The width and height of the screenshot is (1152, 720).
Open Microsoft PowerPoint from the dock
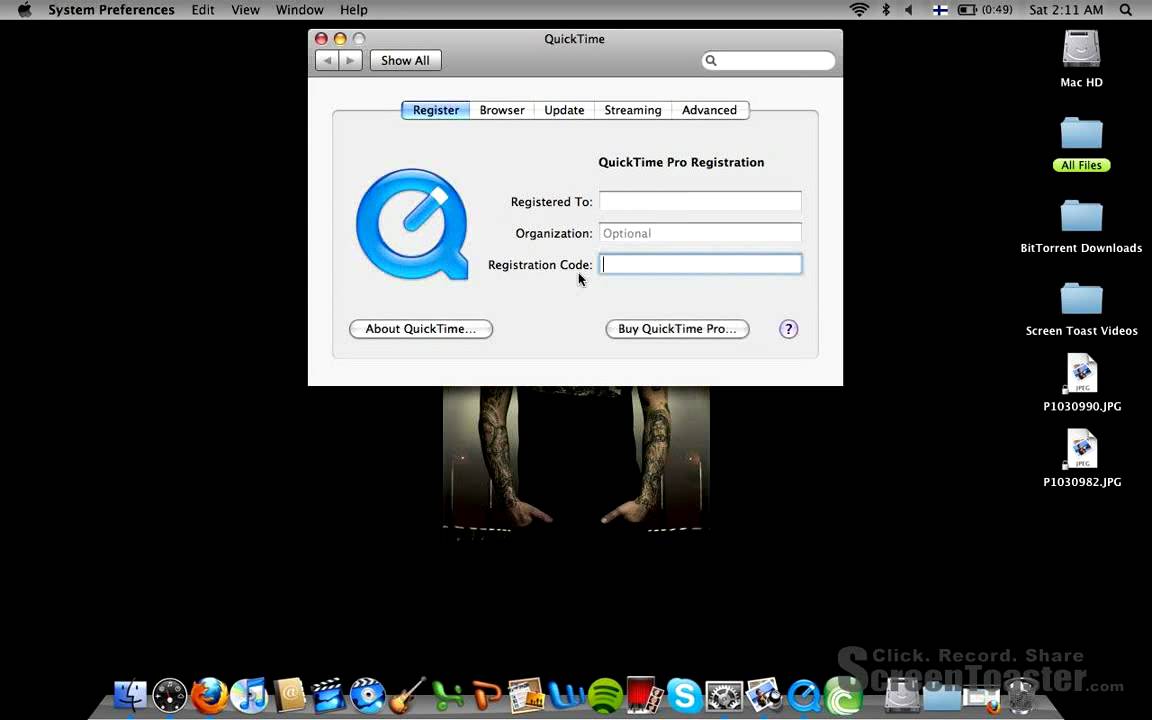pyautogui.click(x=486, y=695)
